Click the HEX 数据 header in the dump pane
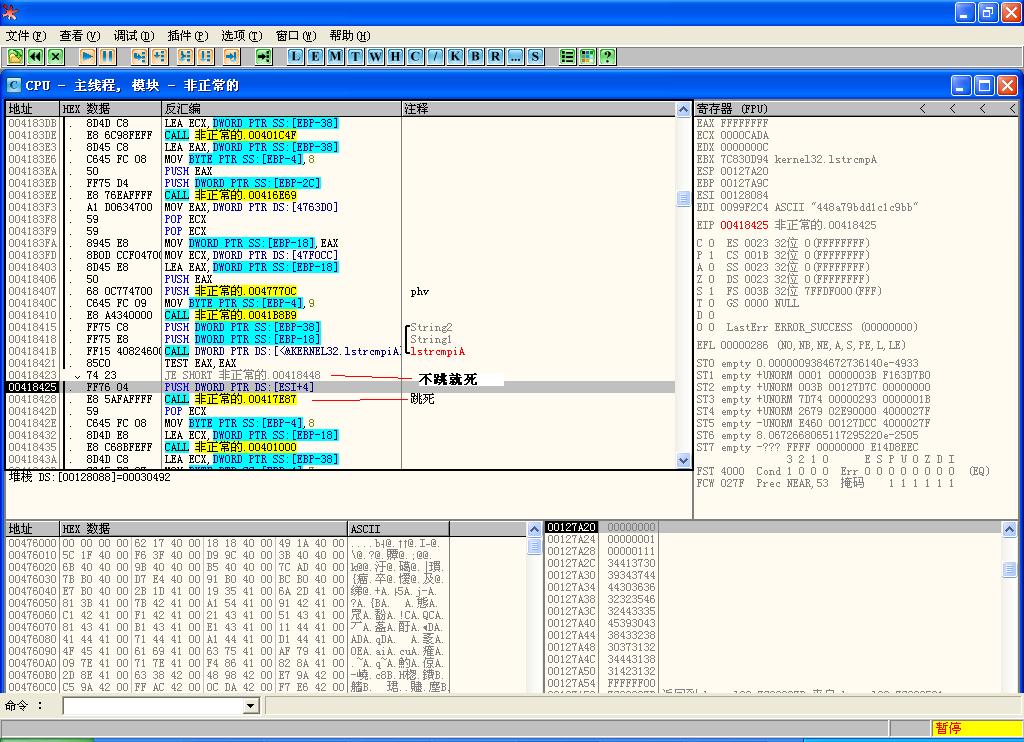 pyautogui.click(x=204, y=528)
